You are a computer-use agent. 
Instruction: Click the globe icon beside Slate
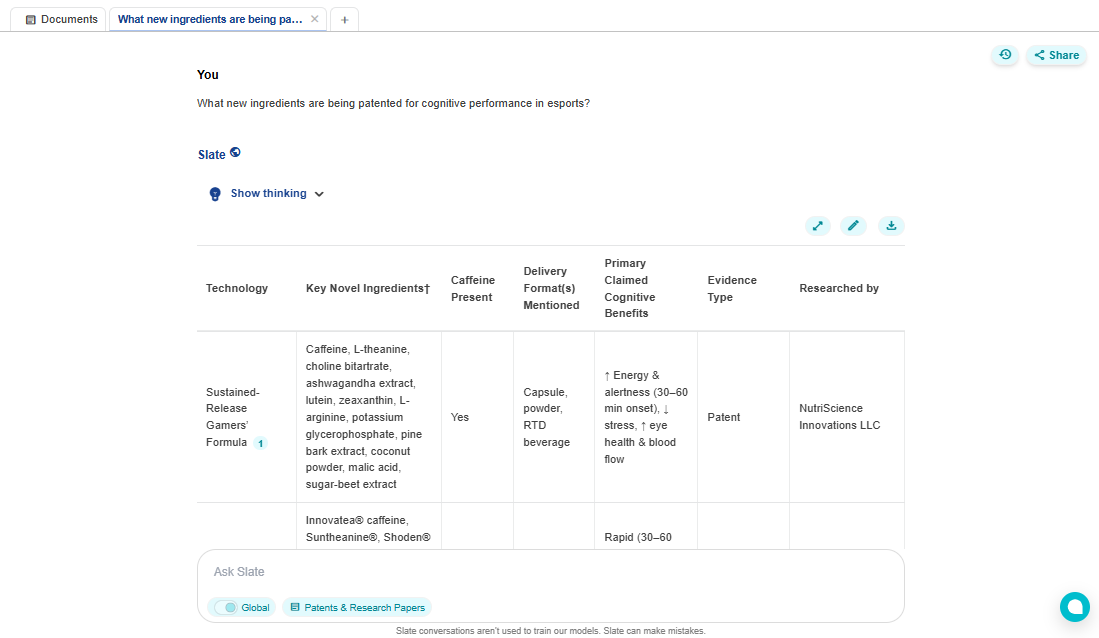[235, 153]
